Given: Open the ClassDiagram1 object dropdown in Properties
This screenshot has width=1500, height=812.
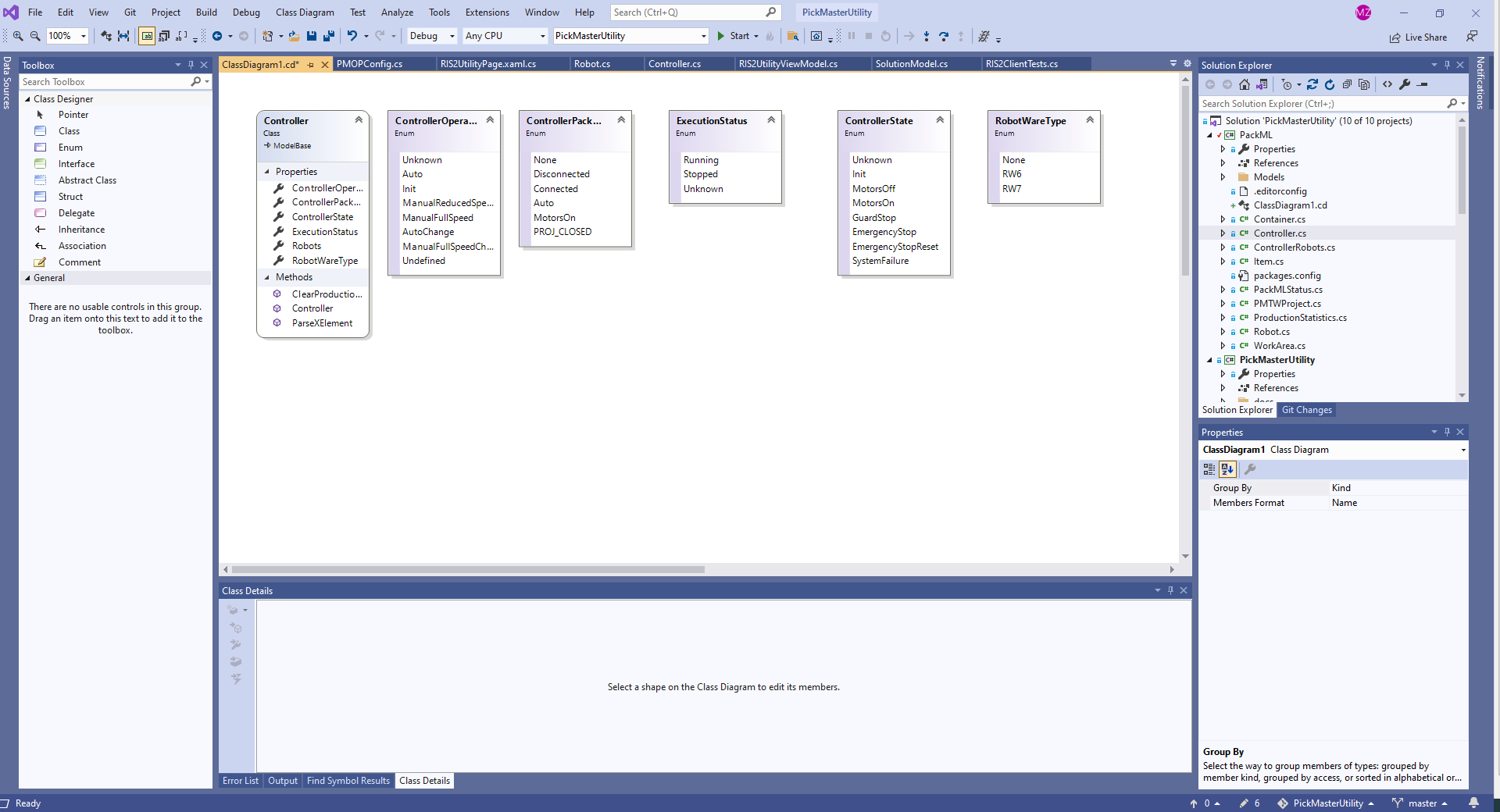Looking at the screenshot, I should (1463, 450).
